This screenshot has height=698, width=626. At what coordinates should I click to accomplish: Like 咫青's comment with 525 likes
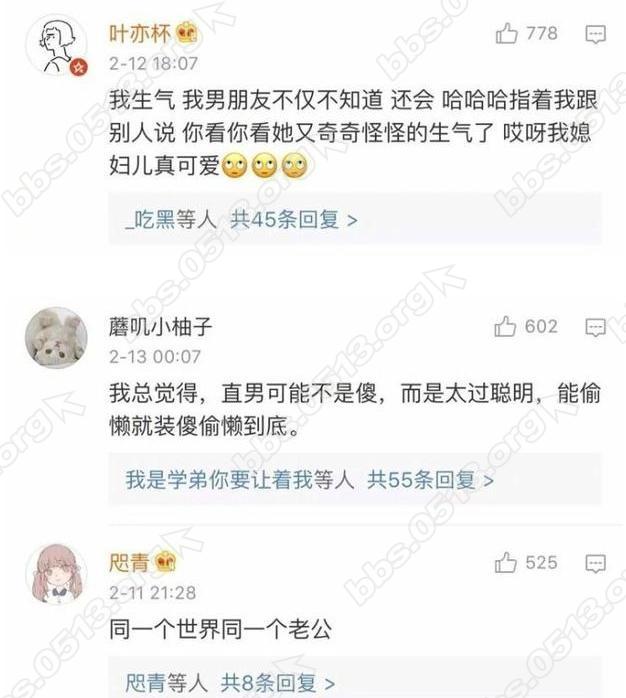pos(505,562)
